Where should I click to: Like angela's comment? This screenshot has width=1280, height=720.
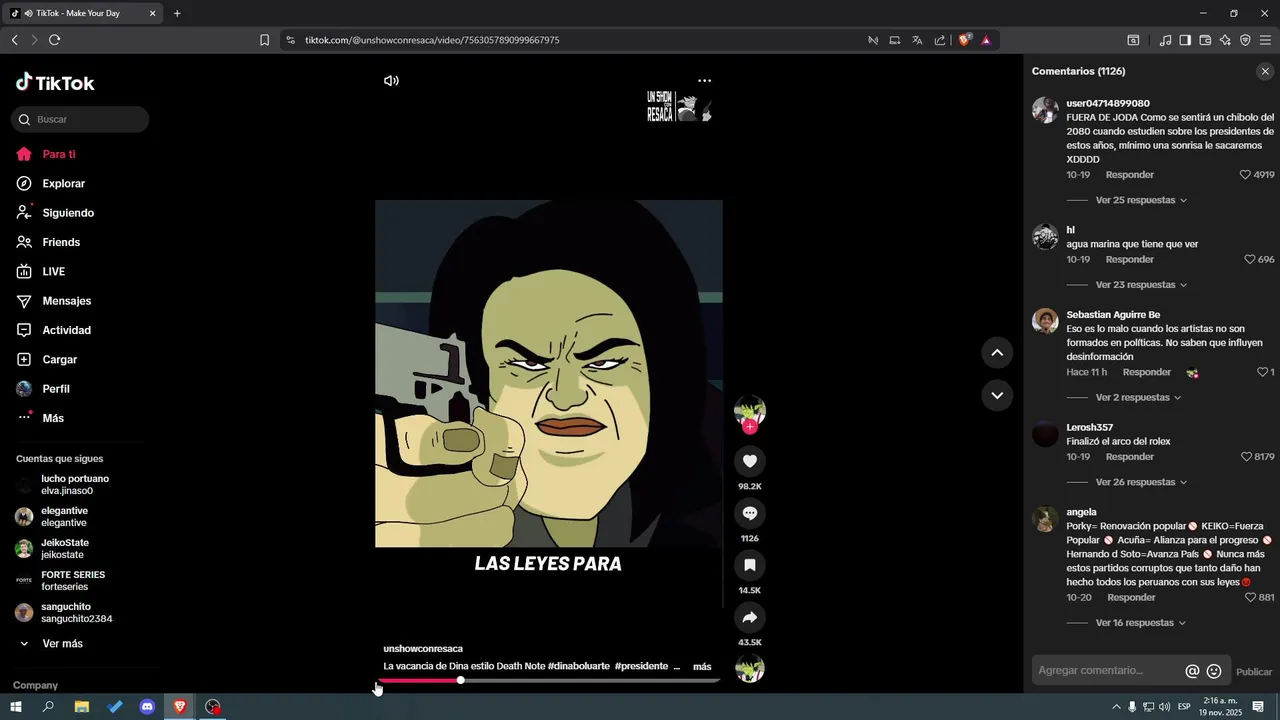point(1250,598)
